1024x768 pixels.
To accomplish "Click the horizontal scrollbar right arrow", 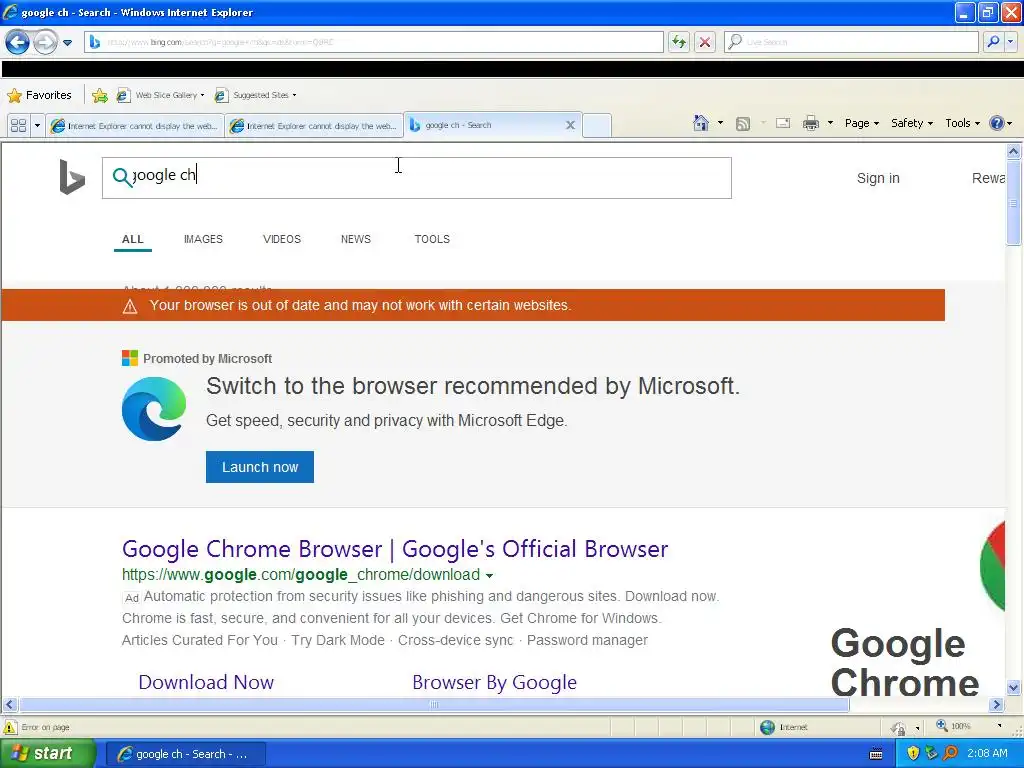I will [997, 705].
